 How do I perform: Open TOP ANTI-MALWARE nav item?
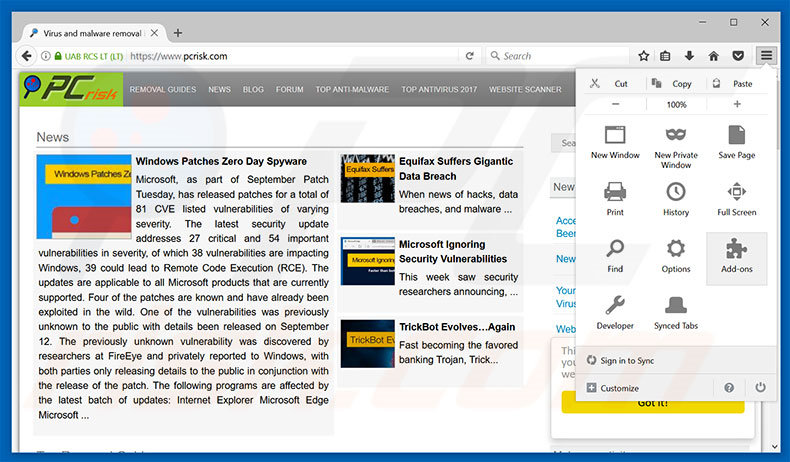[x=352, y=89]
